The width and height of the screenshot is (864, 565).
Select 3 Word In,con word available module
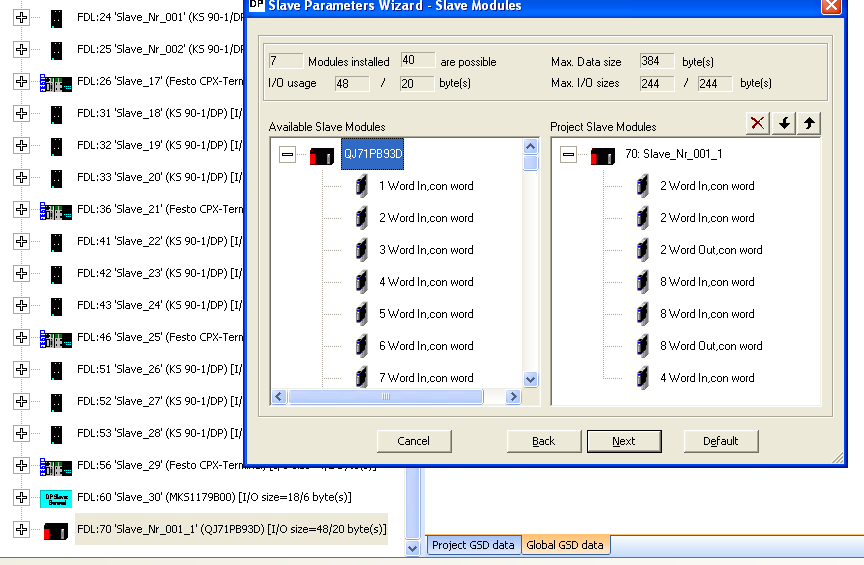[x=426, y=250]
